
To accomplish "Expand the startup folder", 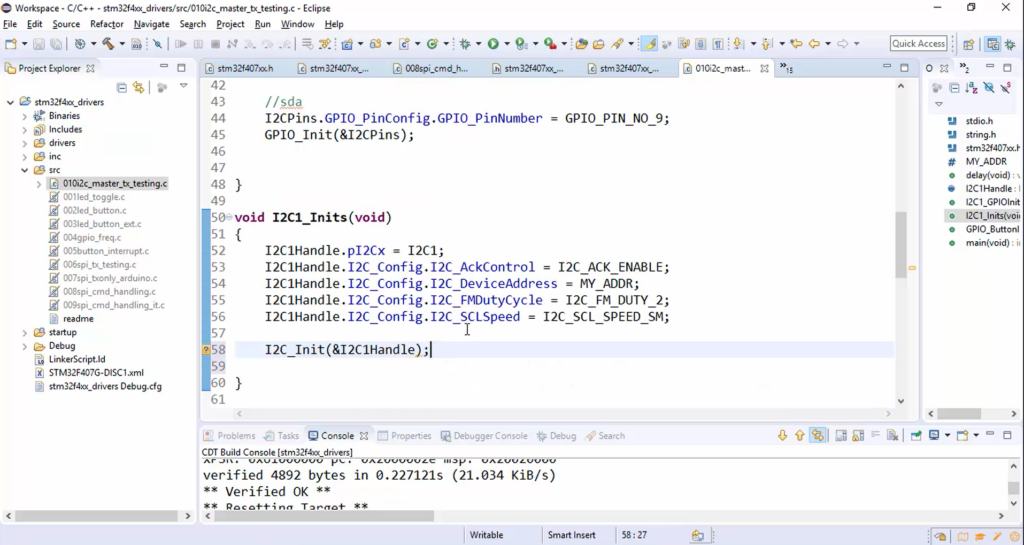I will tap(25, 332).
